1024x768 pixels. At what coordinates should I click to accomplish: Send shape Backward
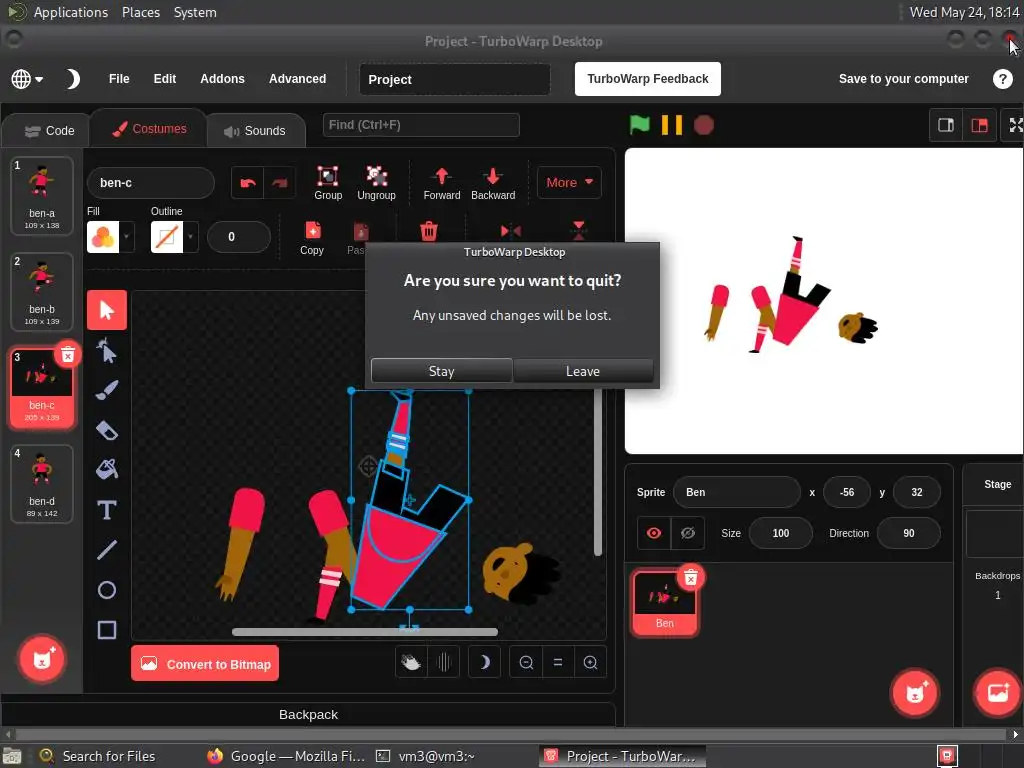tap(493, 183)
